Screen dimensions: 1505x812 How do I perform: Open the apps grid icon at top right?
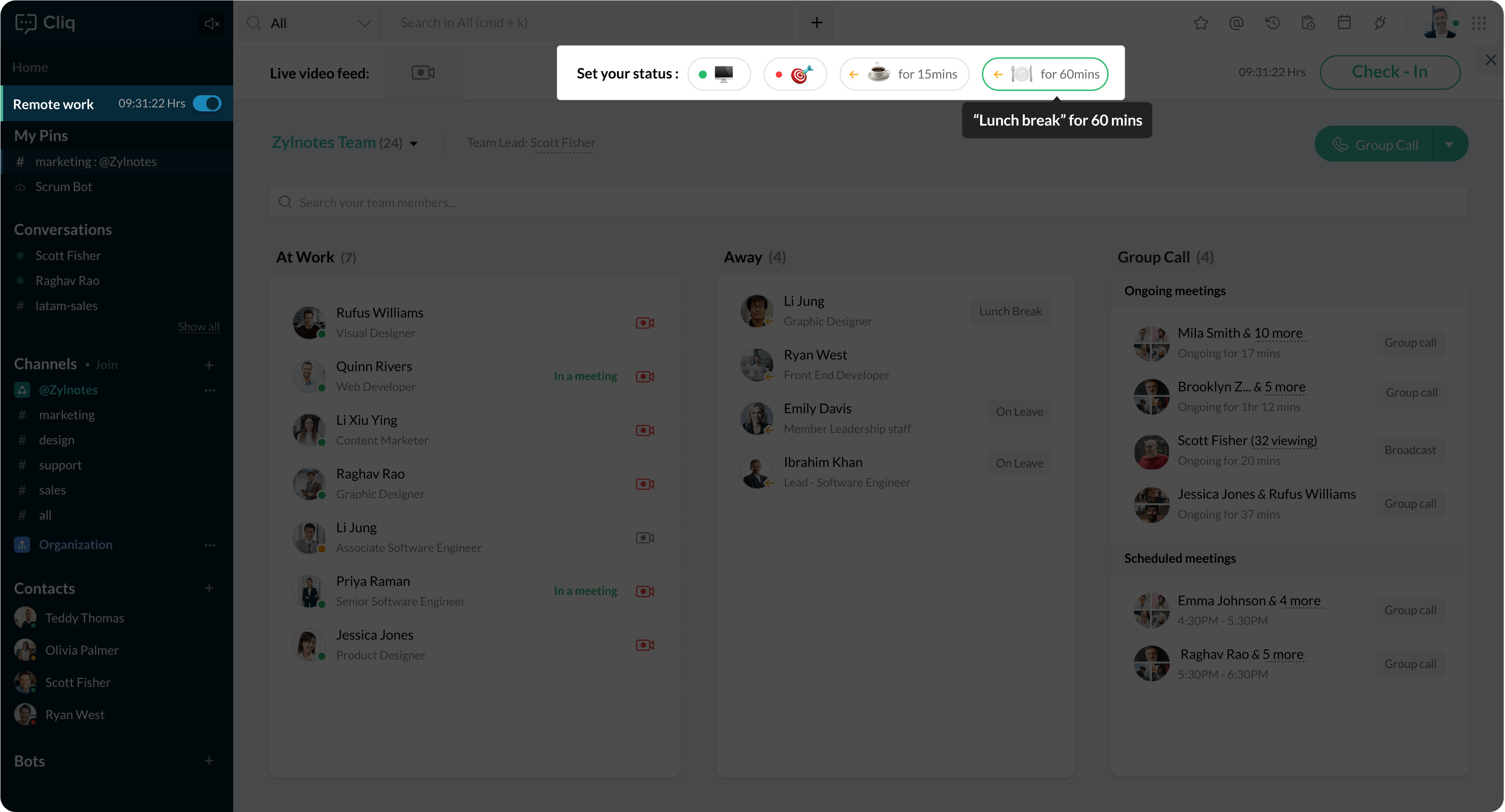1479,23
